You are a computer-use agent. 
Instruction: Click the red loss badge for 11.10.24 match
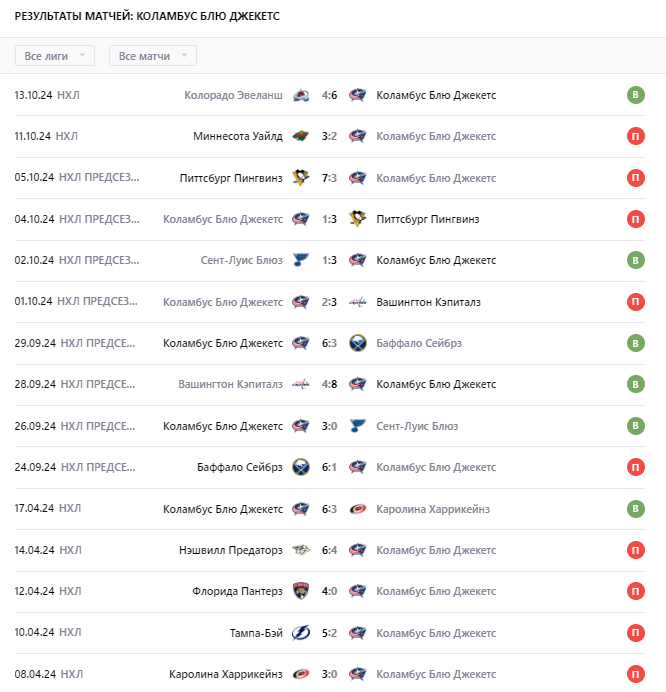pos(635,136)
